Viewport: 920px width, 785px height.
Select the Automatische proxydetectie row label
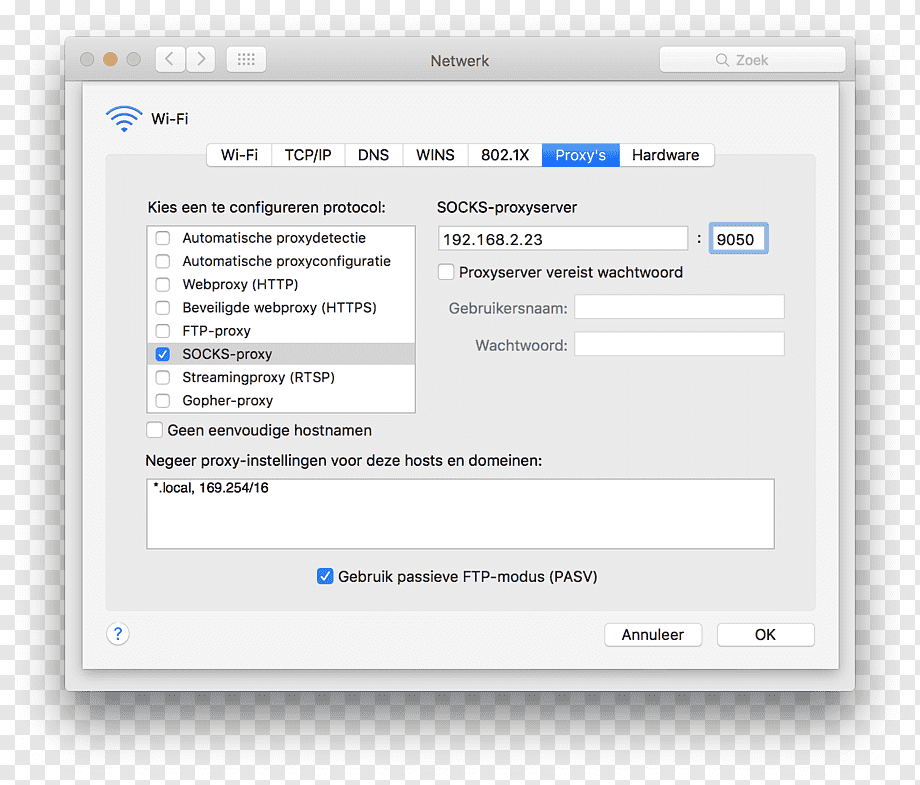[x=274, y=238]
